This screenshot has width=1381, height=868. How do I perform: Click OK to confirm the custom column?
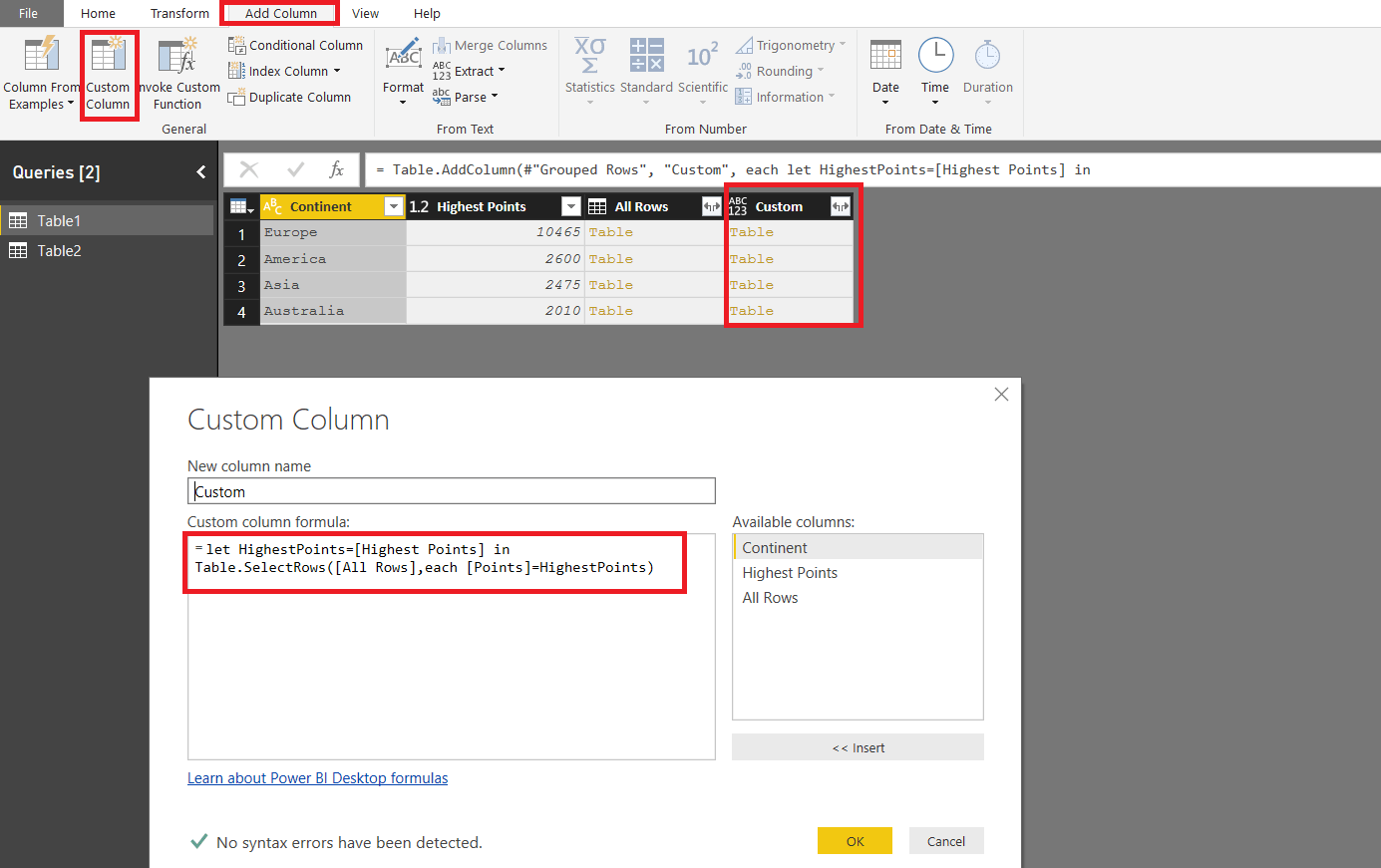[855, 840]
